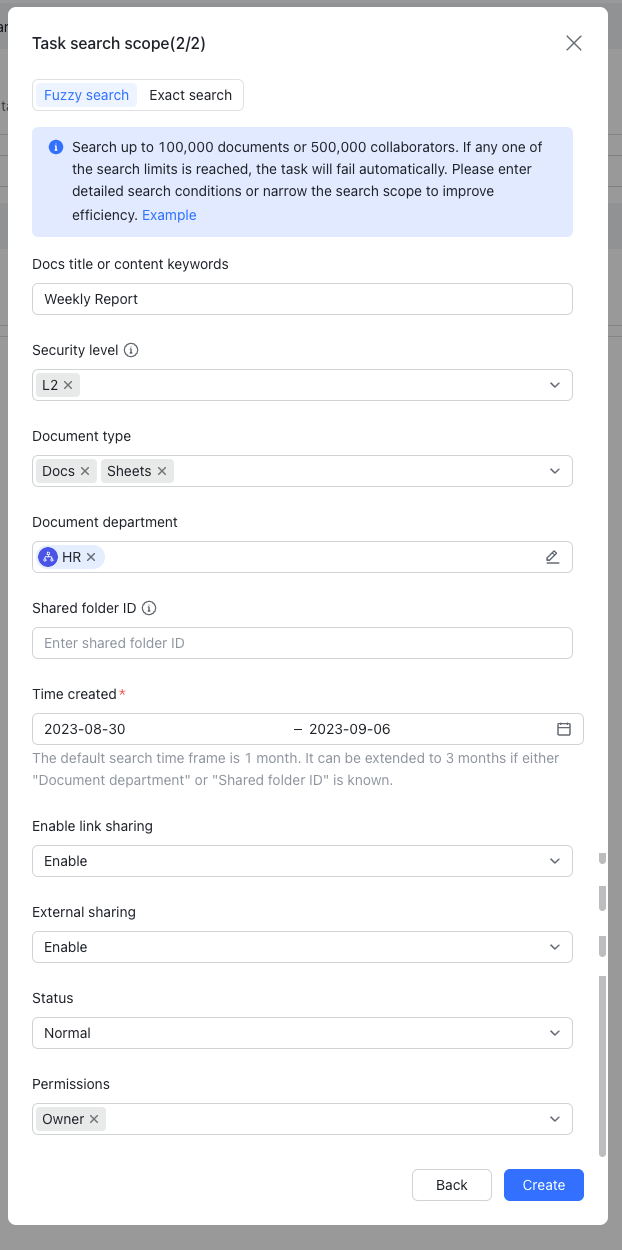Open the Enable link sharing dropdown
This screenshot has height=1250, width=622.
[555, 861]
